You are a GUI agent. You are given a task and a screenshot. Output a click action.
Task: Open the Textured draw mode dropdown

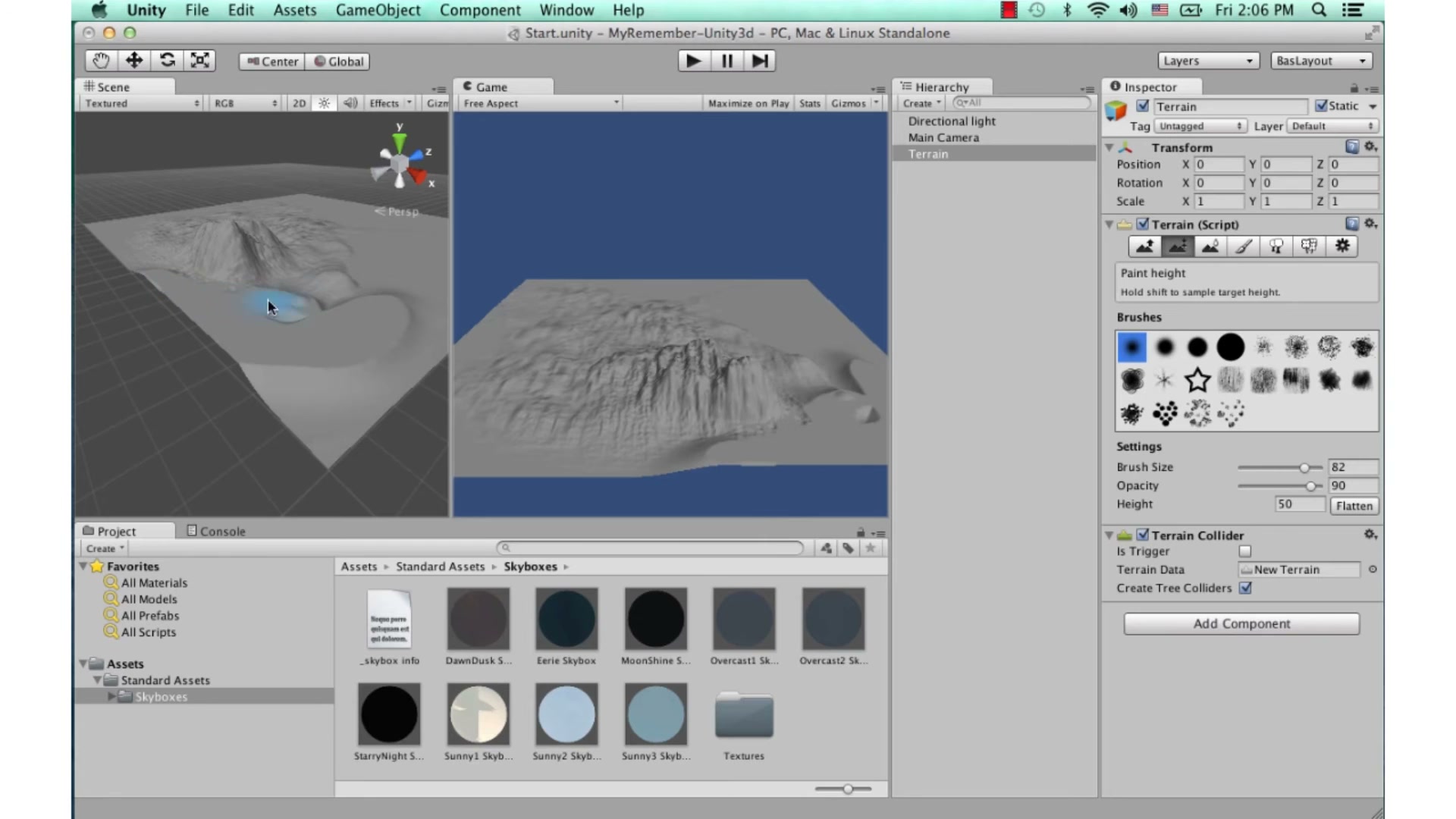142,103
